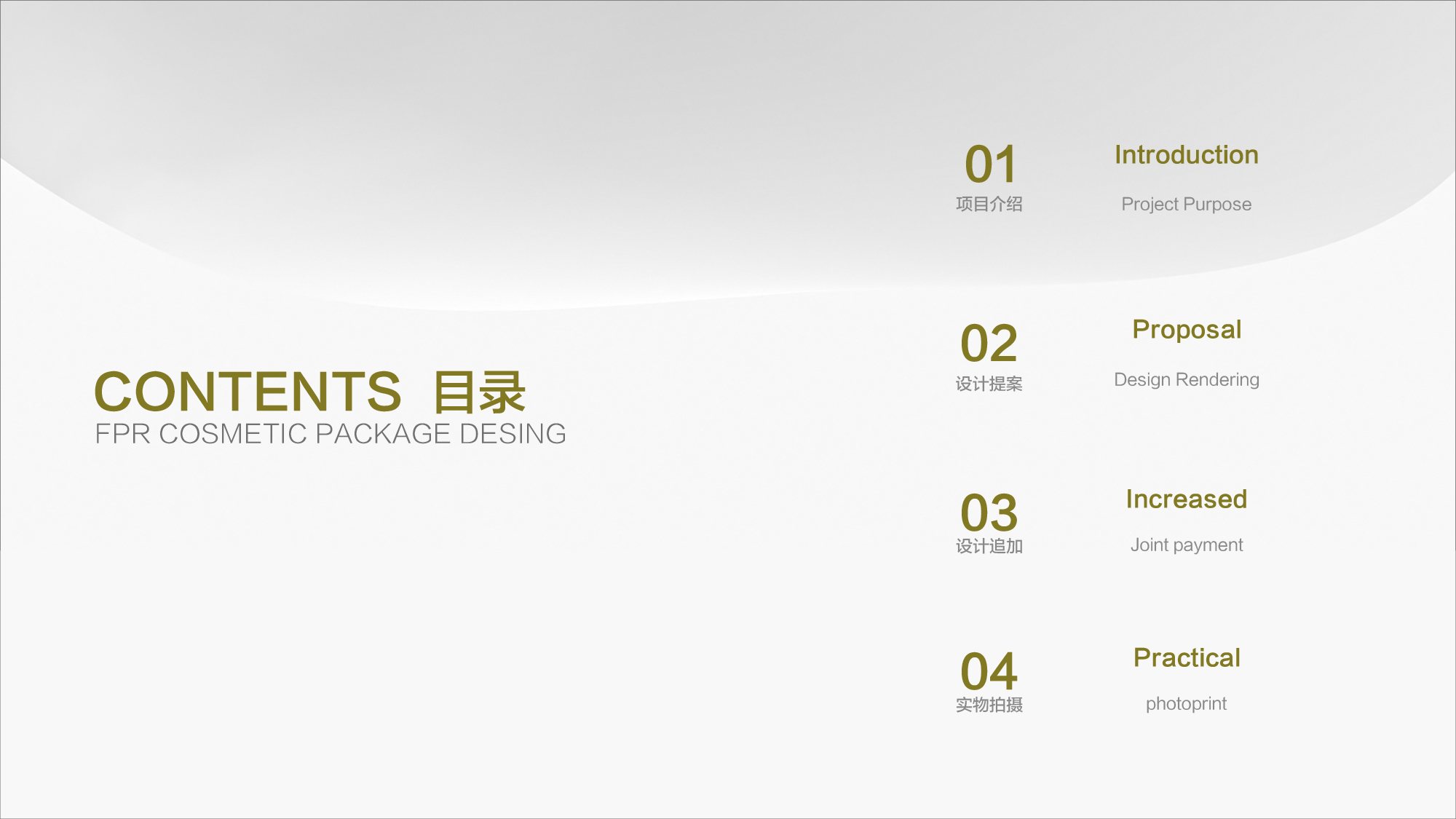Screen dimensions: 1456x819
Task: Select the Introduction heading
Action: [1187, 155]
